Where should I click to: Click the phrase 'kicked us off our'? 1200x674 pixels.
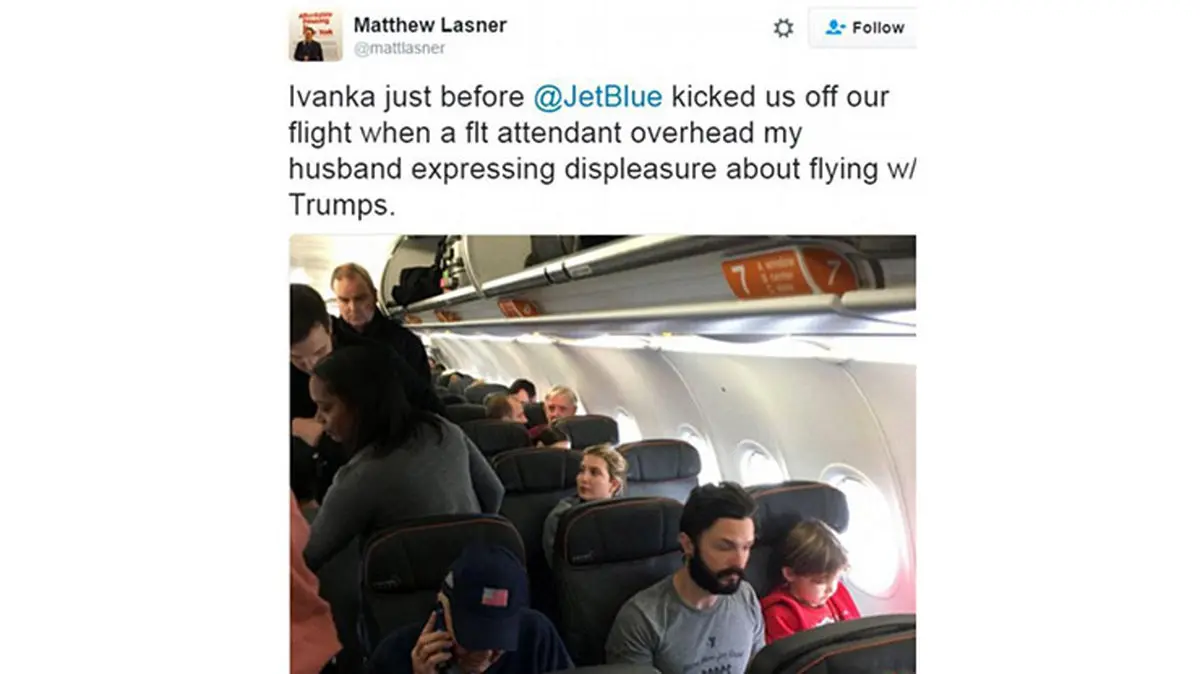pyautogui.click(x=780, y=97)
